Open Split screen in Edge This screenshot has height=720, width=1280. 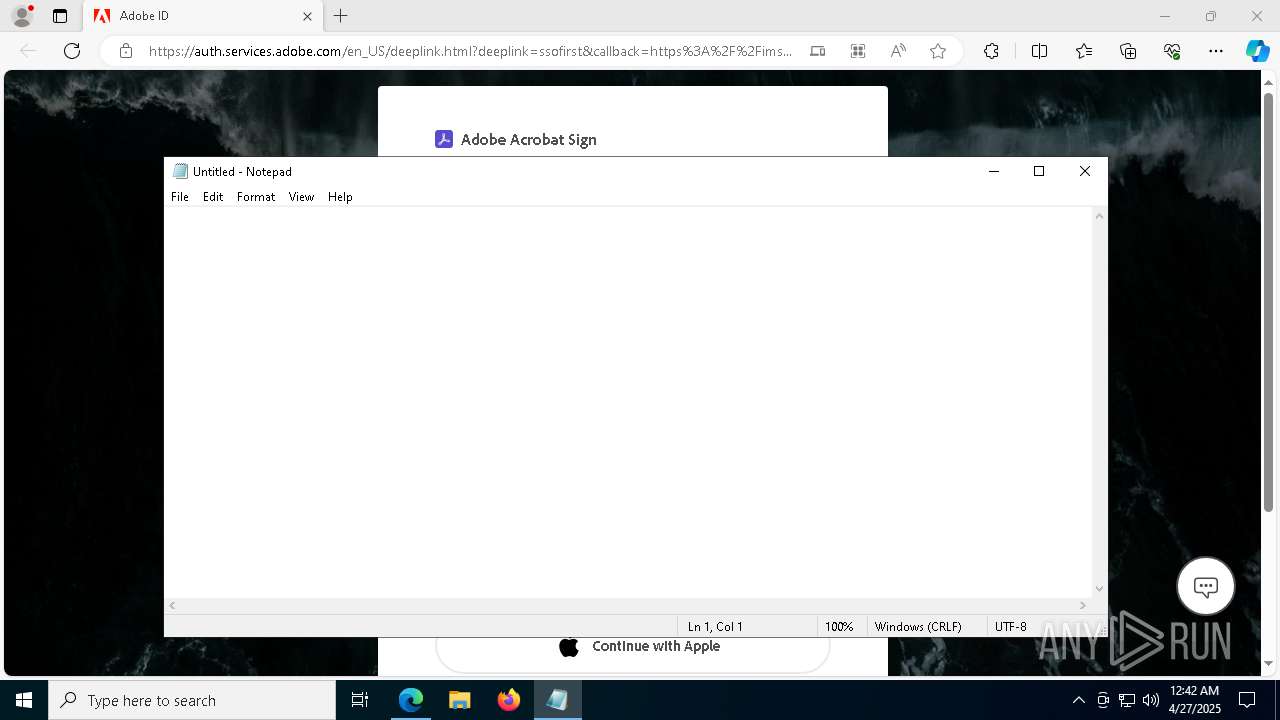point(1039,51)
